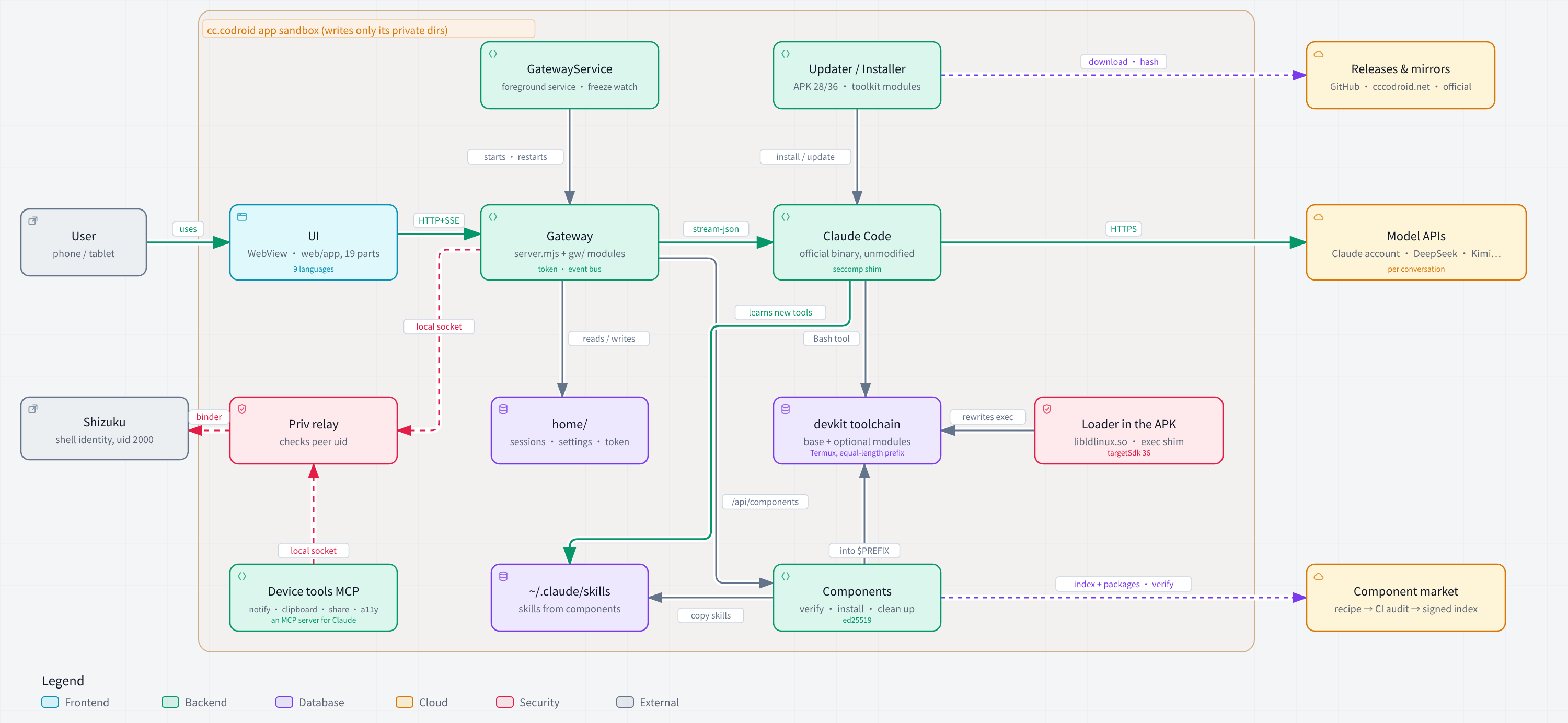The width and height of the screenshot is (1568, 723).
Task: Click the cloud icon in Releases & mirrors node
Action: [1319, 54]
